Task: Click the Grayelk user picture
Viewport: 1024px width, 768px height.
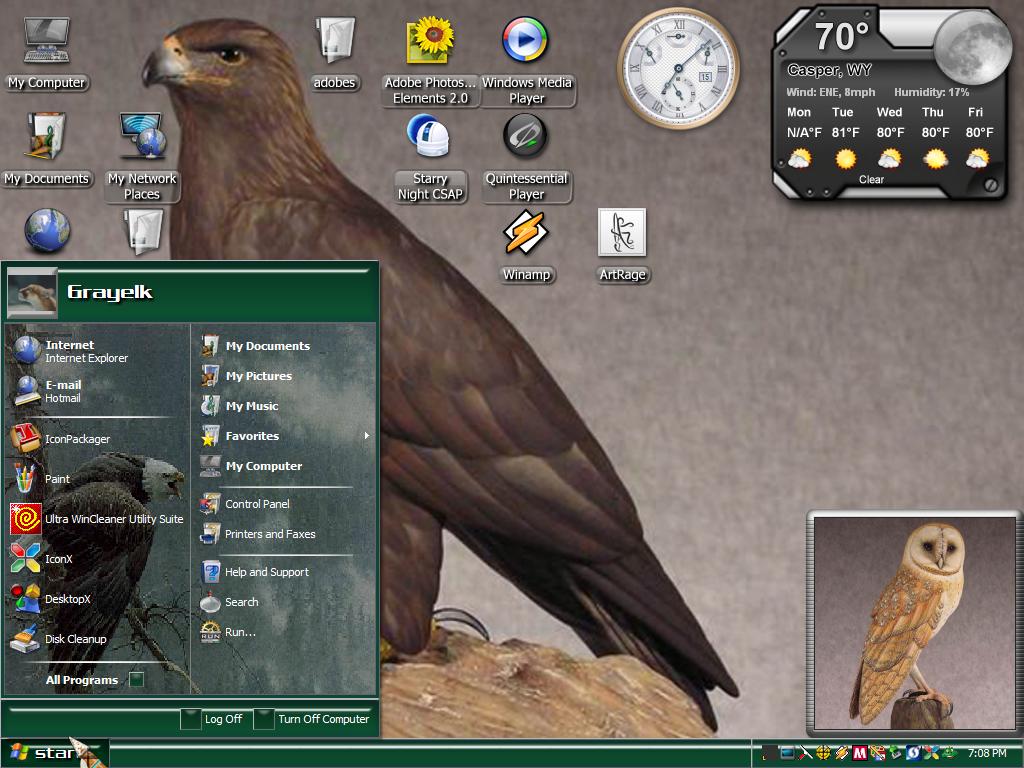Action: point(32,293)
